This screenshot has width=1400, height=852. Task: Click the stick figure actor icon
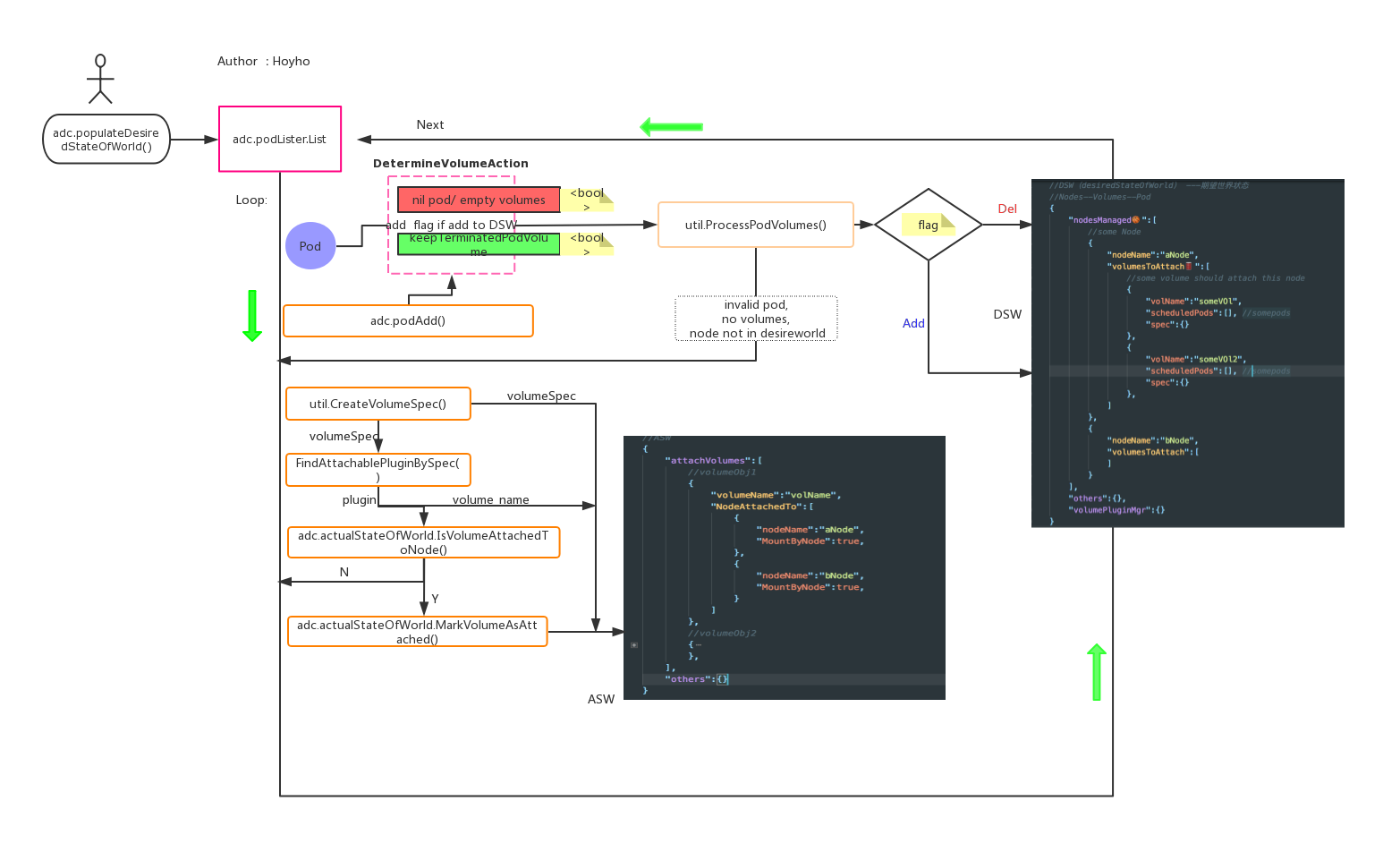pyautogui.click(x=100, y=80)
